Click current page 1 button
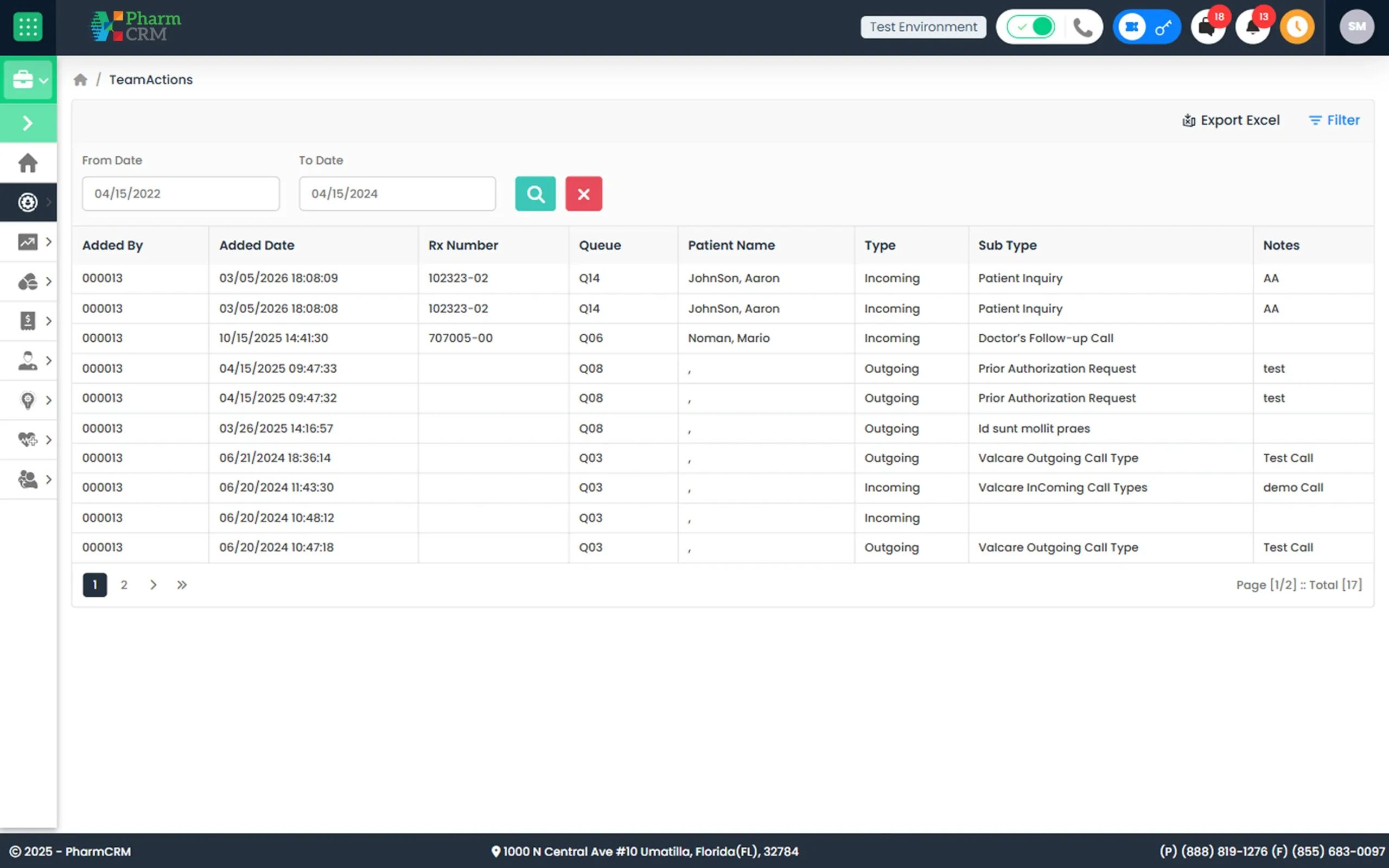1389x868 pixels. click(95, 585)
